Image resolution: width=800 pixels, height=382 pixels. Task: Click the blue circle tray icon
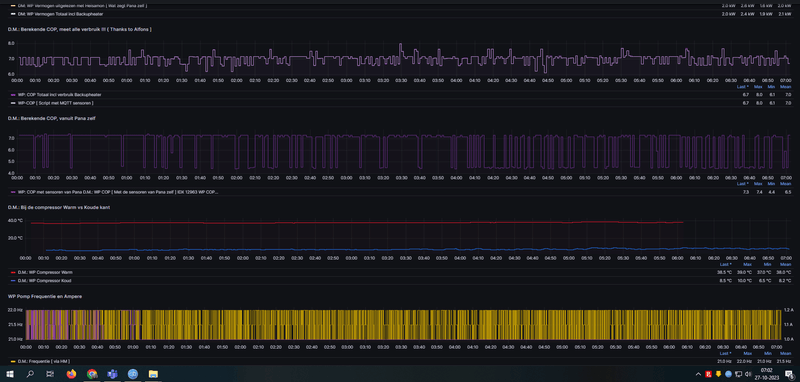728,374
